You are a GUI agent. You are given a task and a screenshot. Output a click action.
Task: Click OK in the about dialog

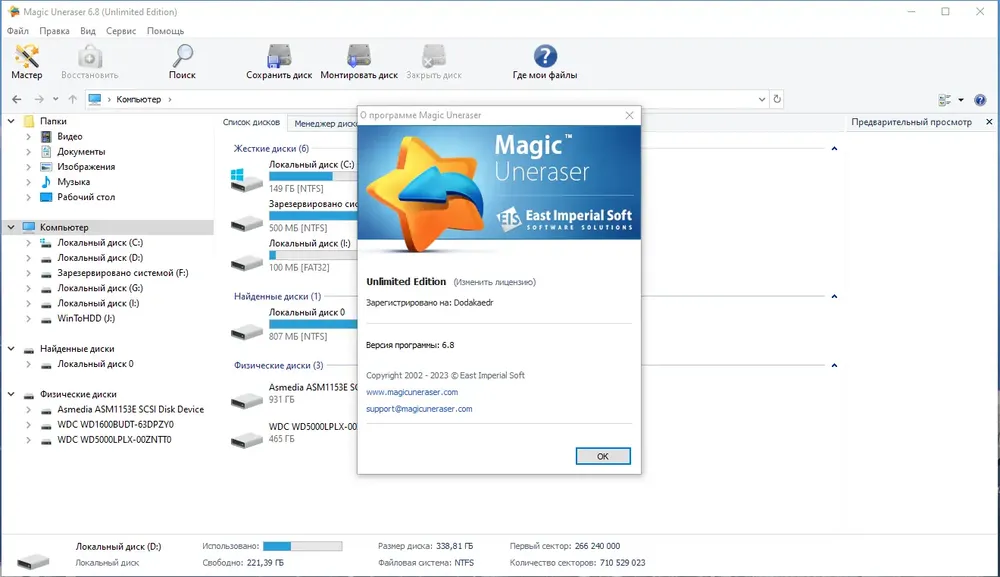pyautogui.click(x=603, y=456)
